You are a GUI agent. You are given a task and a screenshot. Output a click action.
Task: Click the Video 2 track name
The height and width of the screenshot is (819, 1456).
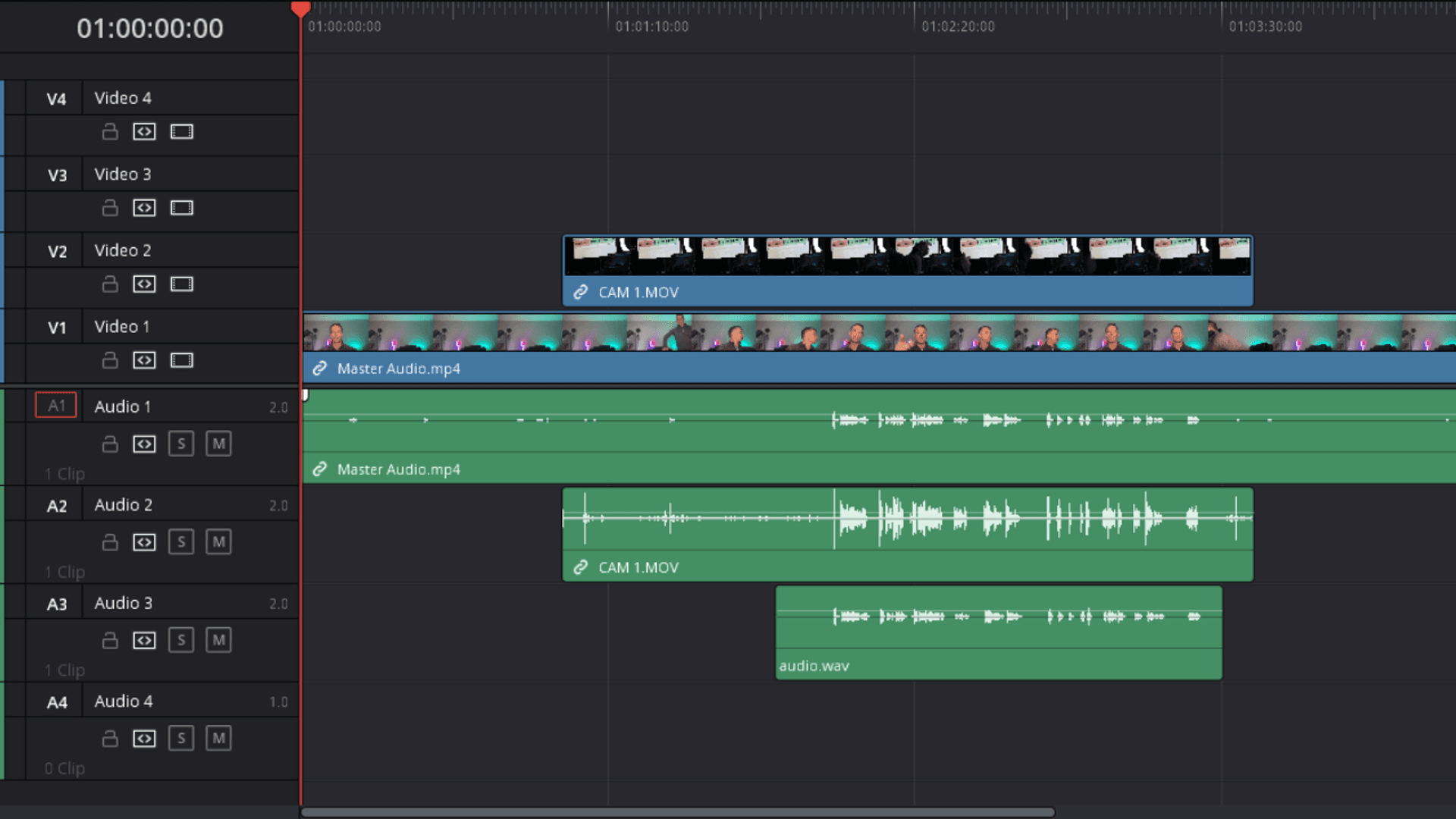point(123,250)
